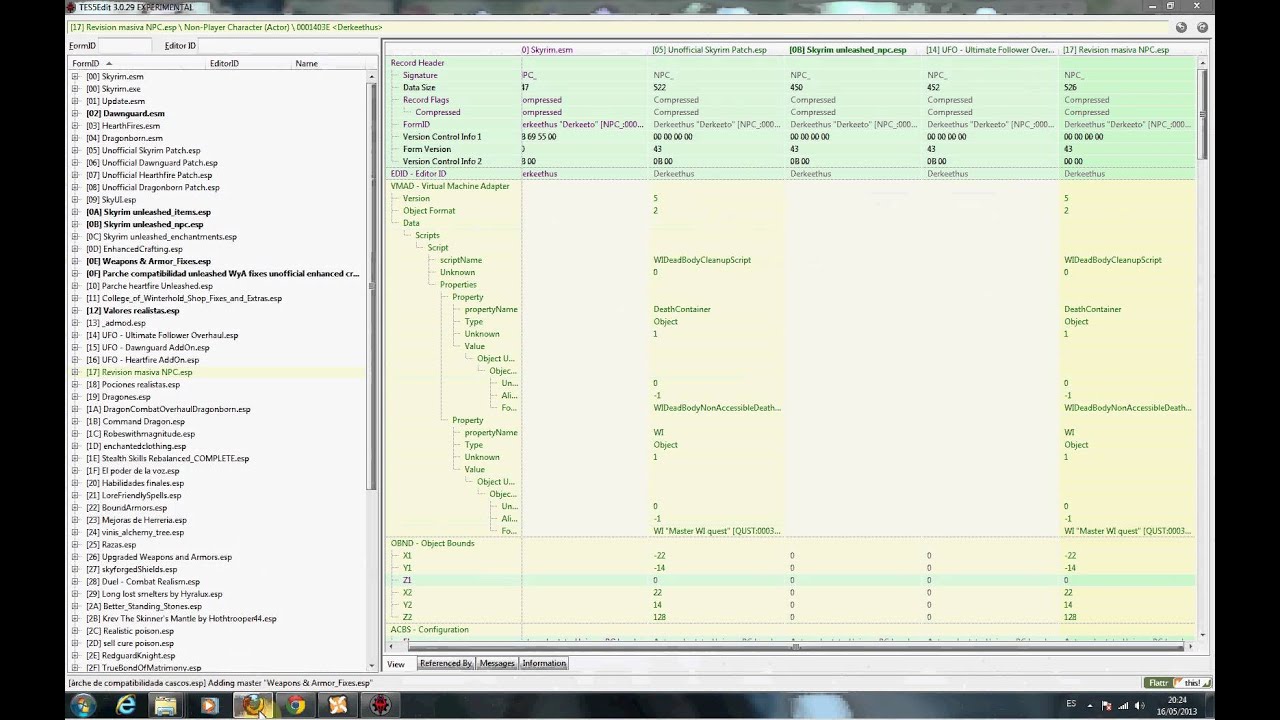Sort by the Name column header
Screen dimensions: 1280x720
pos(328,63)
